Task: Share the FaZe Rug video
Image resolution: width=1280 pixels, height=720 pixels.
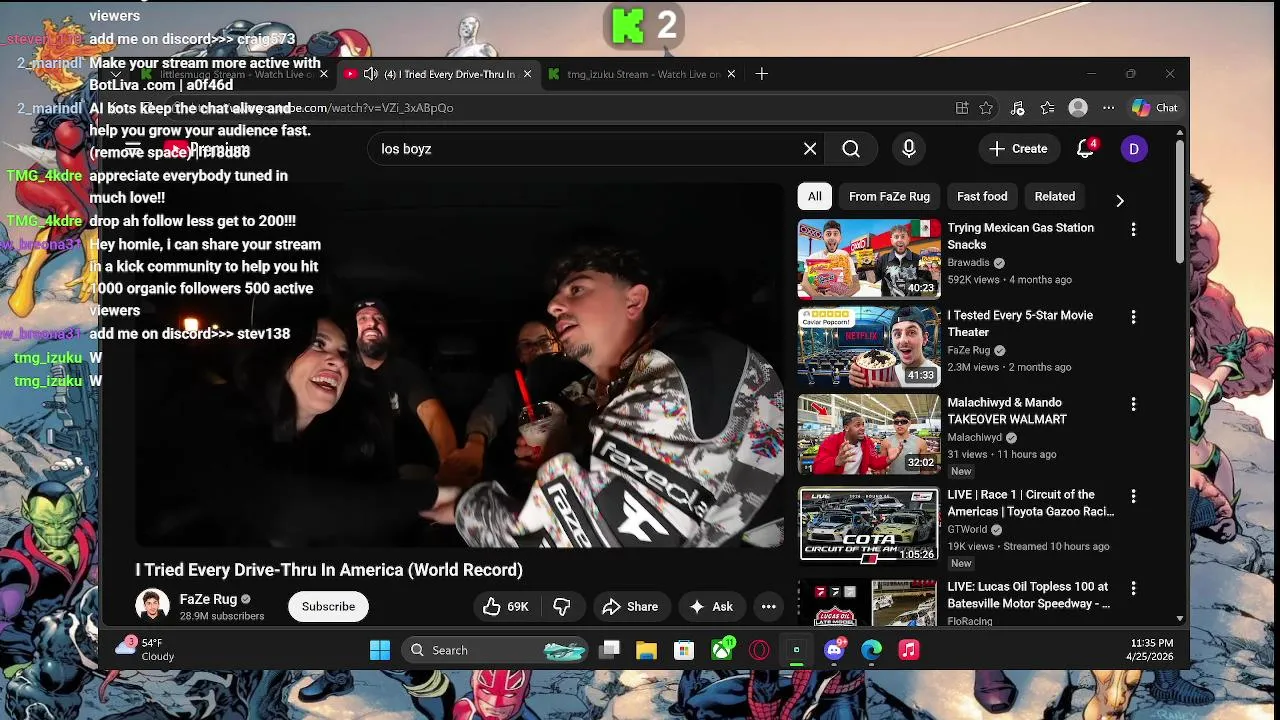Action: [x=630, y=606]
